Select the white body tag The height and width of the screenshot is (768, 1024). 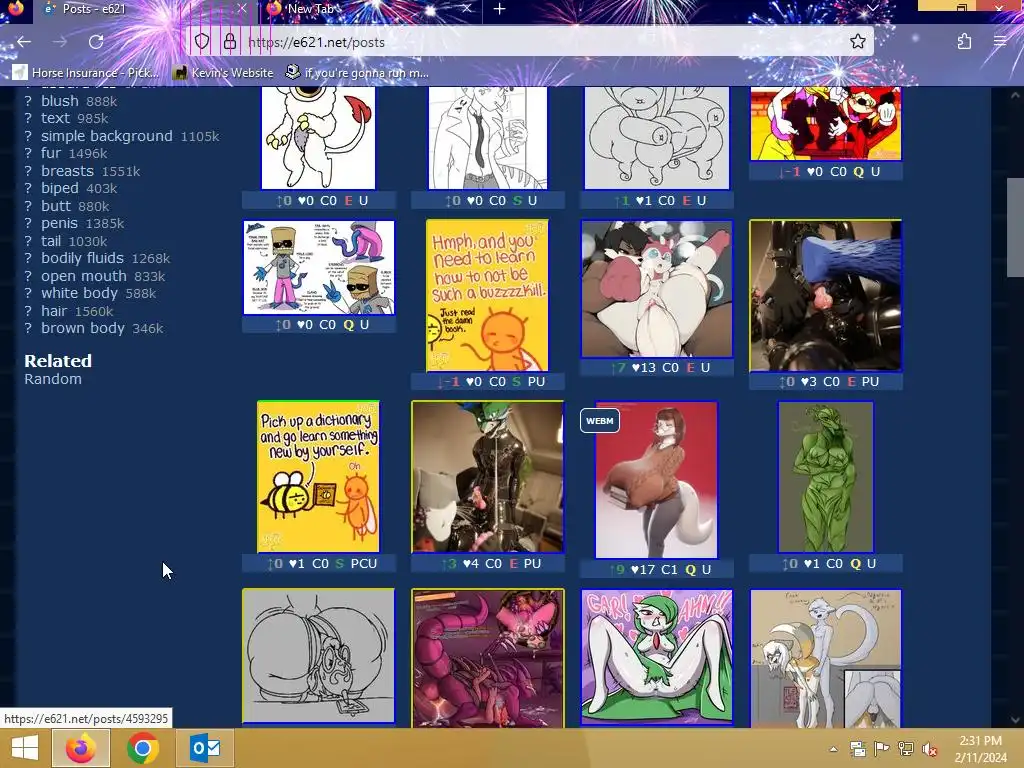point(79,293)
